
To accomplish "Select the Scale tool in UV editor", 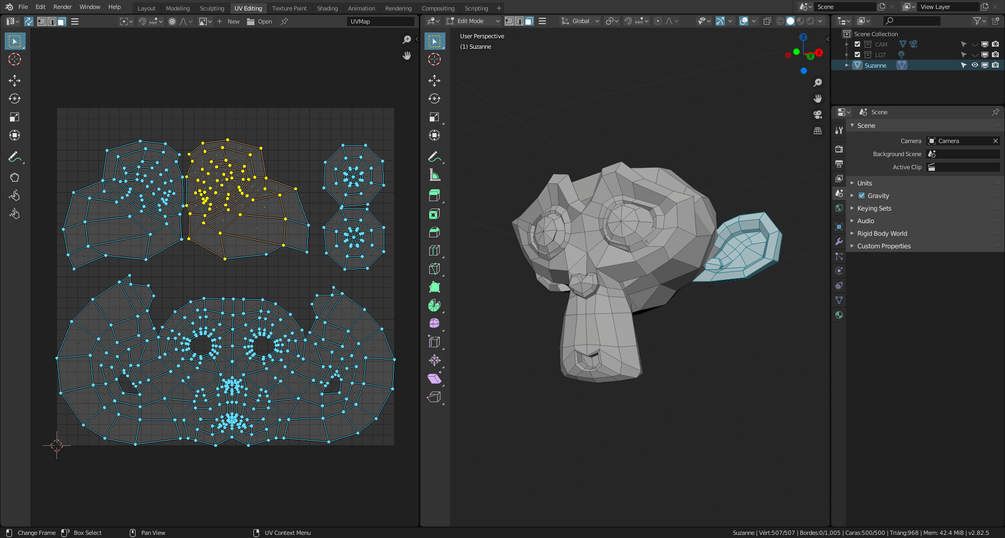I will point(14,117).
